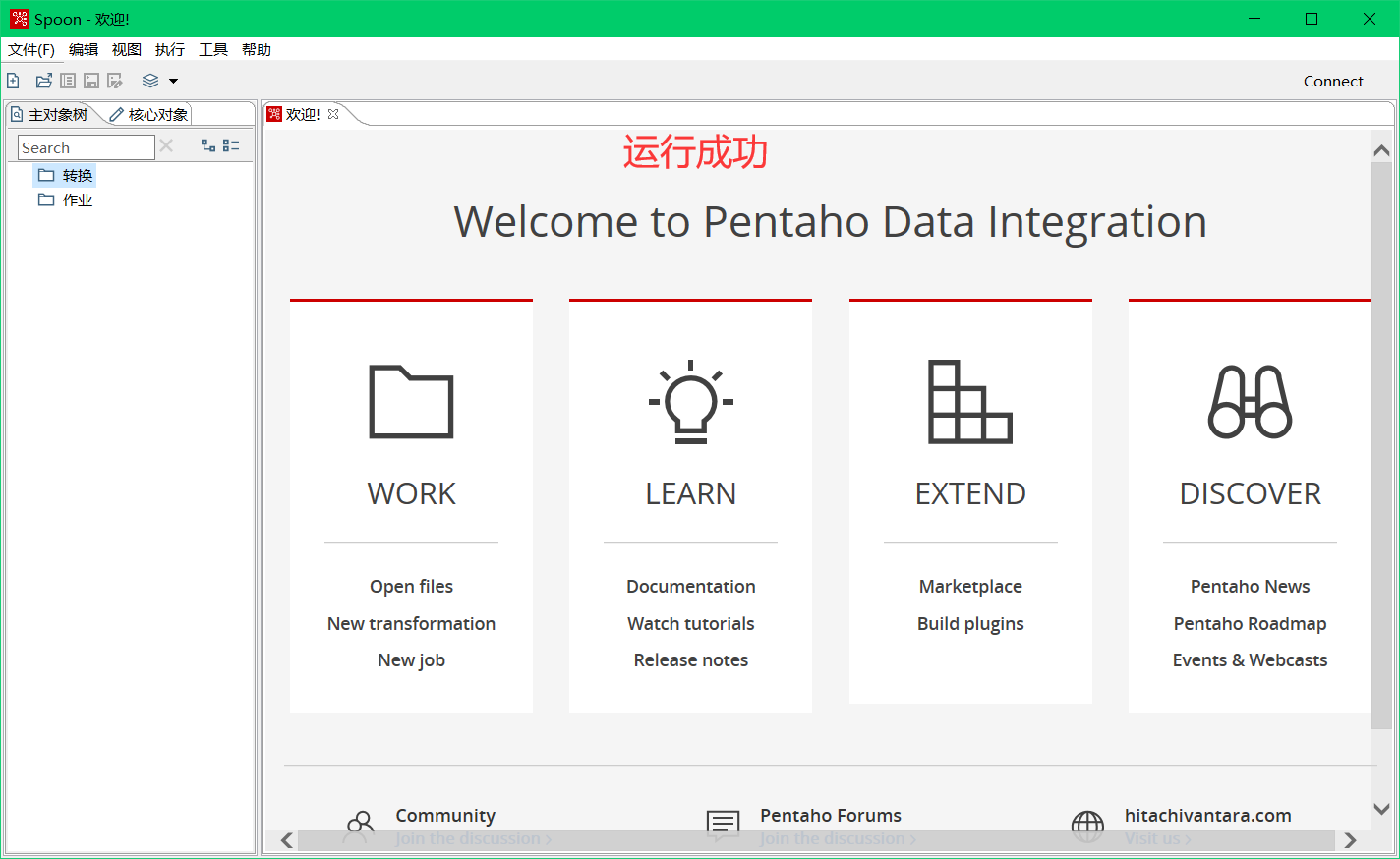Open the 帮助 menu
Image resolution: width=1400 pixels, height=859 pixels.
pos(257,49)
